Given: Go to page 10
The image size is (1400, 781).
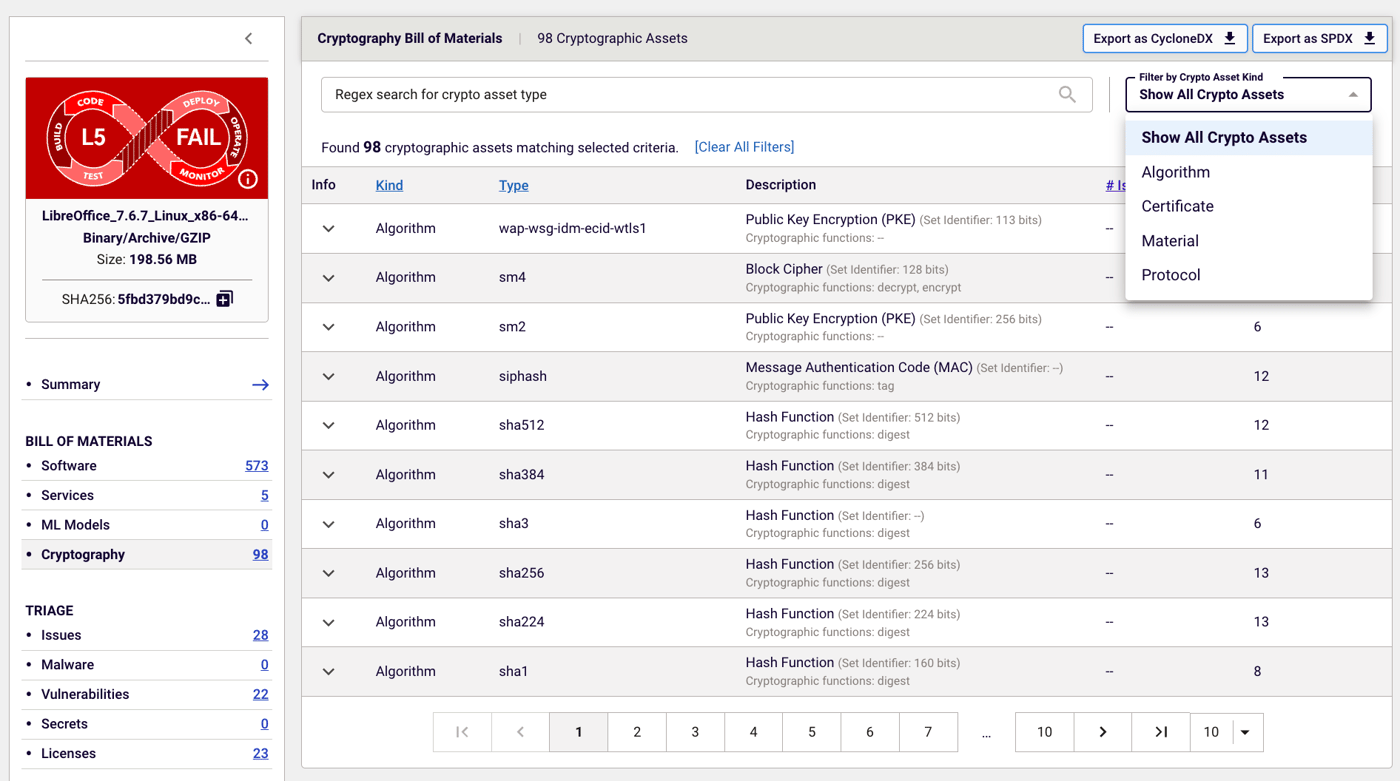Looking at the screenshot, I should [x=1044, y=732].
